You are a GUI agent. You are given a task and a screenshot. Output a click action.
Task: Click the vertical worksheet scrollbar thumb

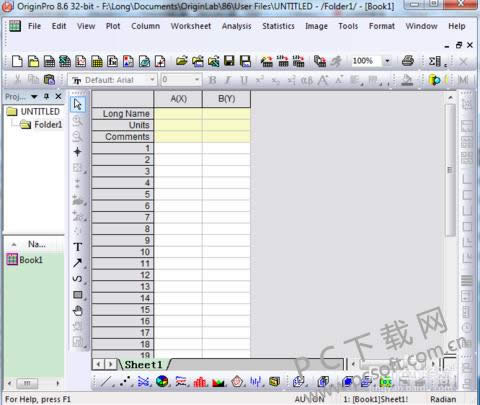tap(450, 170)
